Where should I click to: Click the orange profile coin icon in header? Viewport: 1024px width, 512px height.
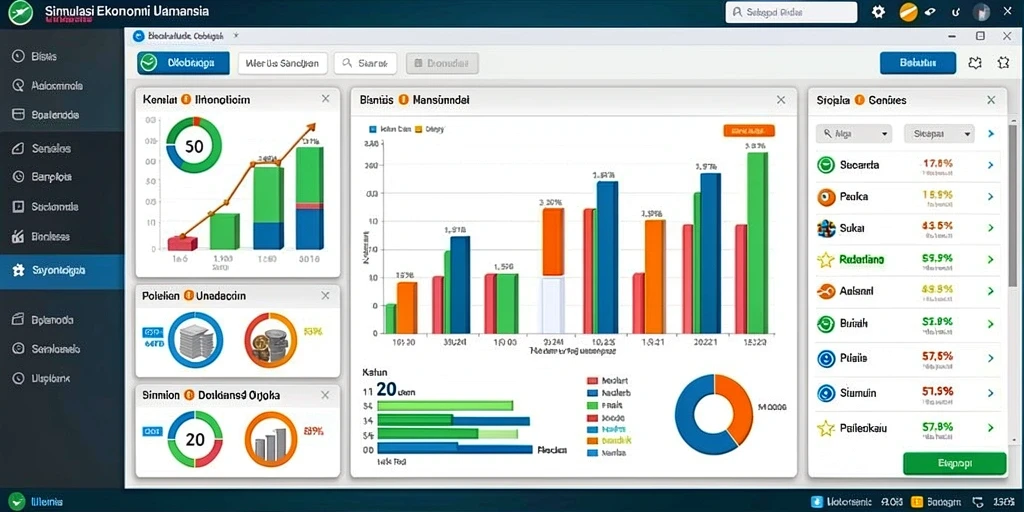(x=908, y=12)
